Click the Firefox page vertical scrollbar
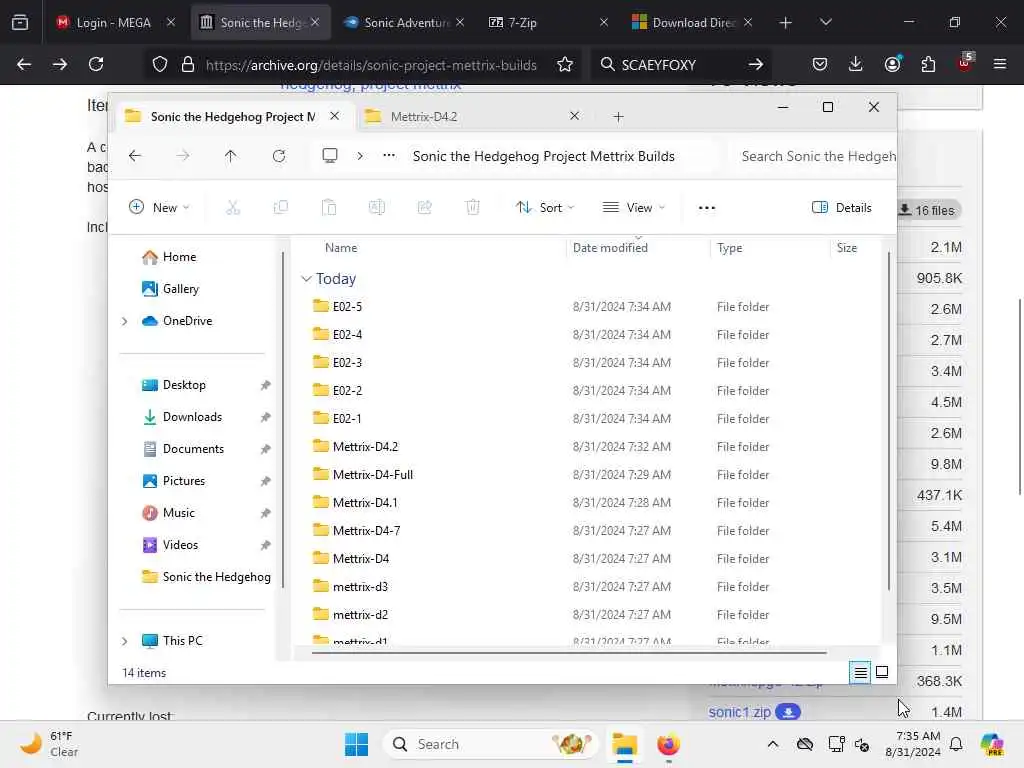This screenshot has width=1024, height=768. pyautogui.click(x=1019, y=397)
